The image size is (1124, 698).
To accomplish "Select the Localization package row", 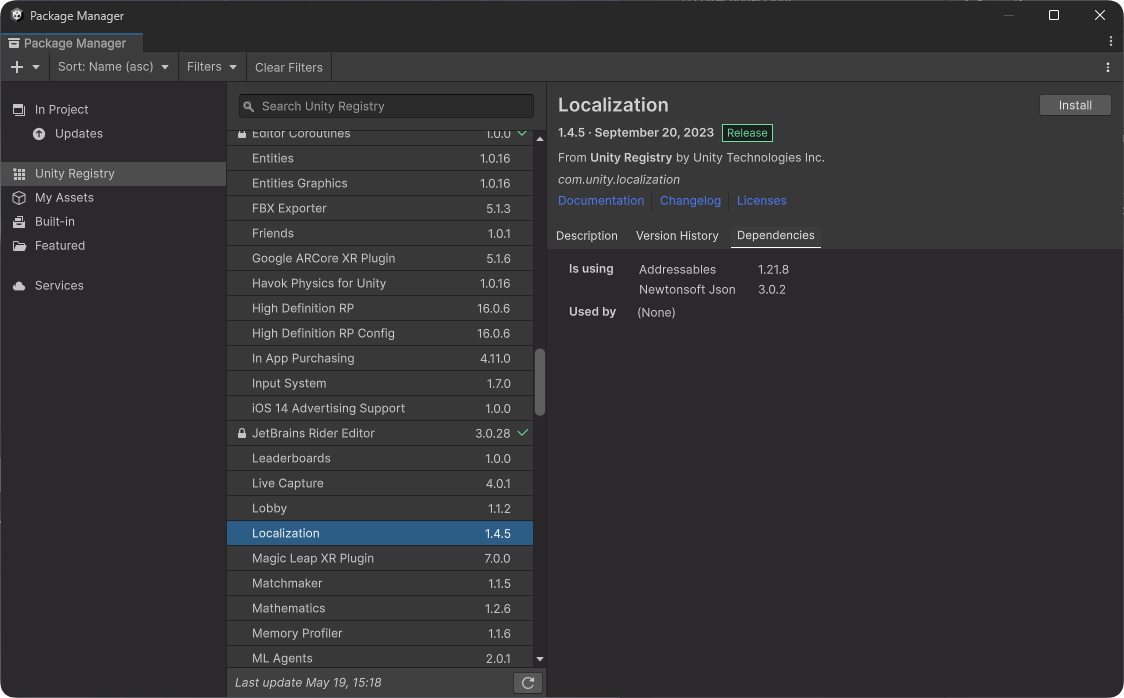I will pos(380,533).
